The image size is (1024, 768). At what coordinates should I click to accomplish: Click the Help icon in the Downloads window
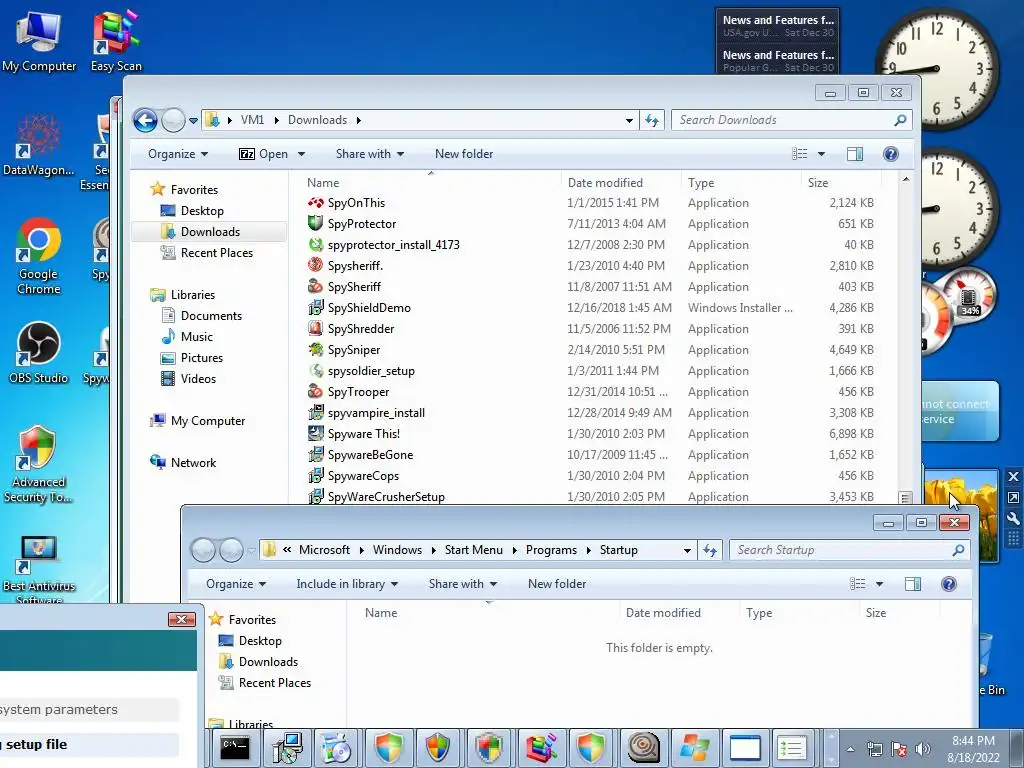click(890, 153)
